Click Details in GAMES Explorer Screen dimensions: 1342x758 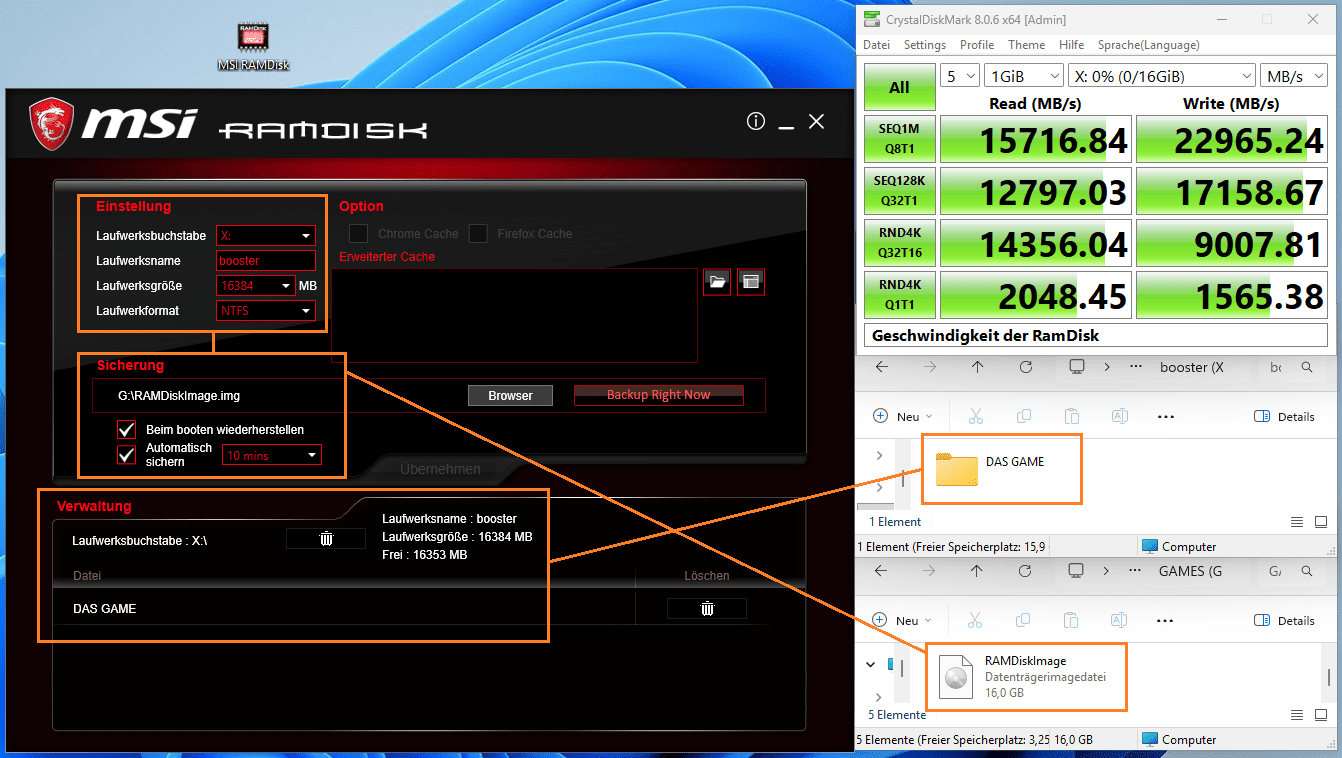pyautogui.click(x=1285, y=620)
